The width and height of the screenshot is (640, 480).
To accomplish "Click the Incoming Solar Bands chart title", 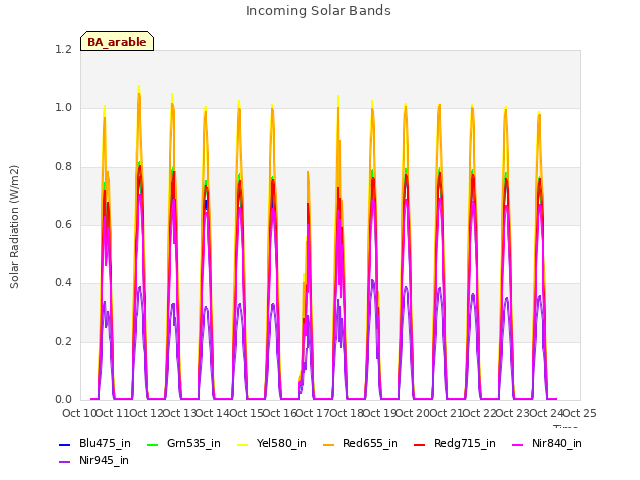I will point(318,11).
